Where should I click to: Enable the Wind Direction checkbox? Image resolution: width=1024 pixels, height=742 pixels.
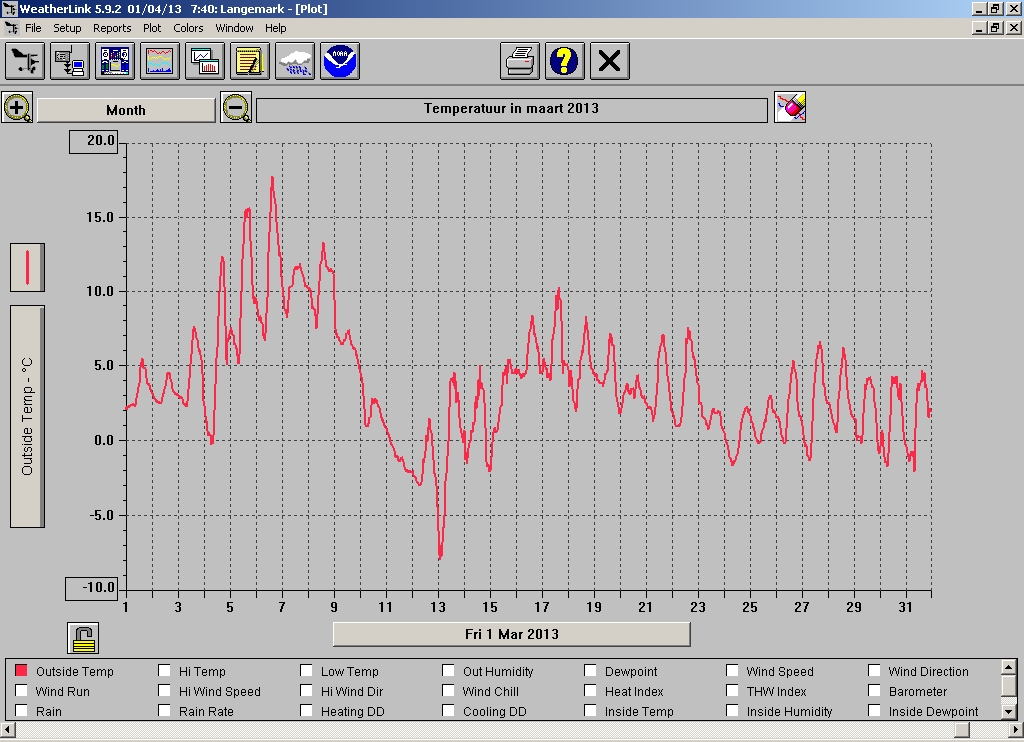874,671
